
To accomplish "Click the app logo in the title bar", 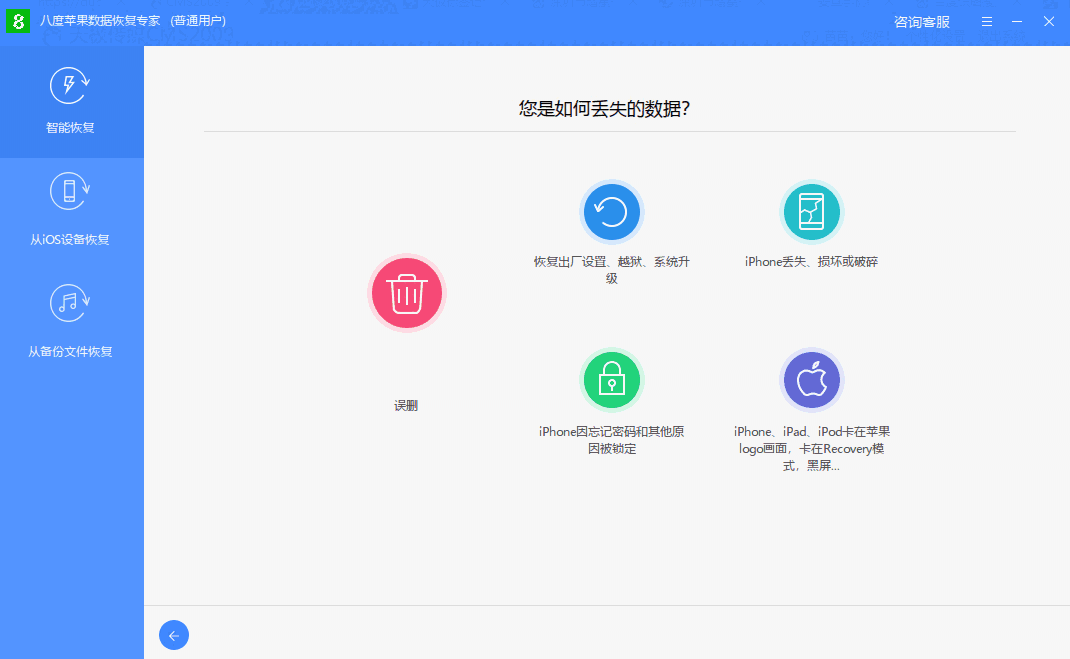I will (x=18, y=20).
